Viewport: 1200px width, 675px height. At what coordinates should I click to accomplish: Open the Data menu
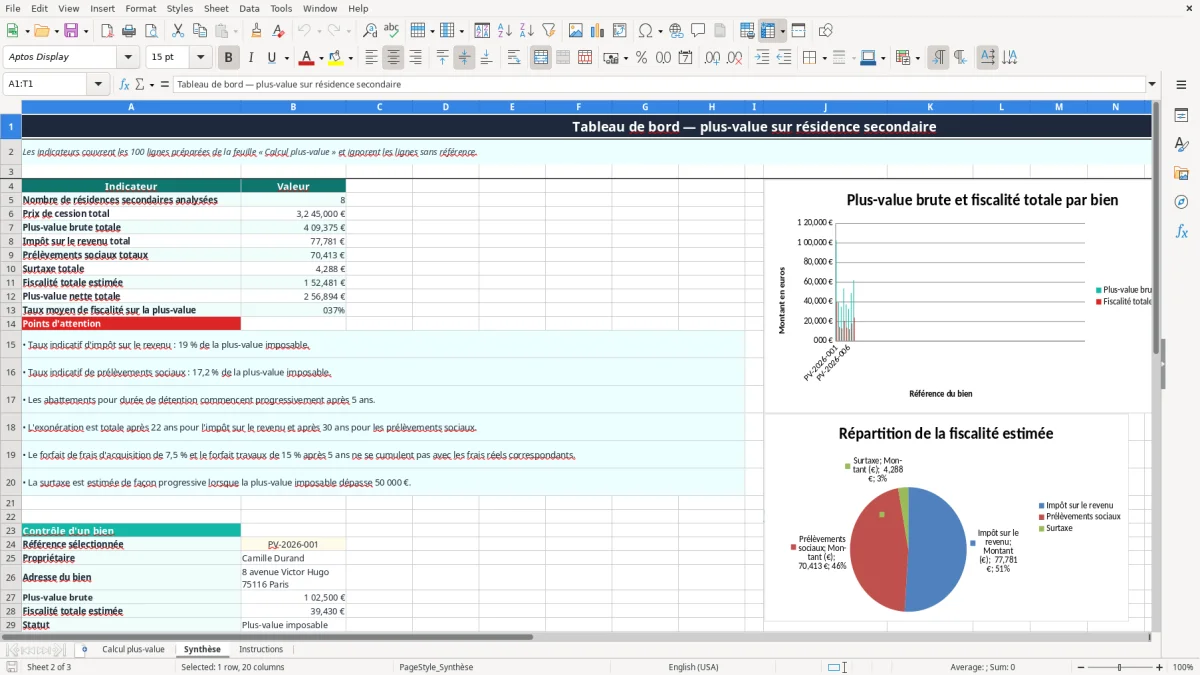tap(249, 8)
